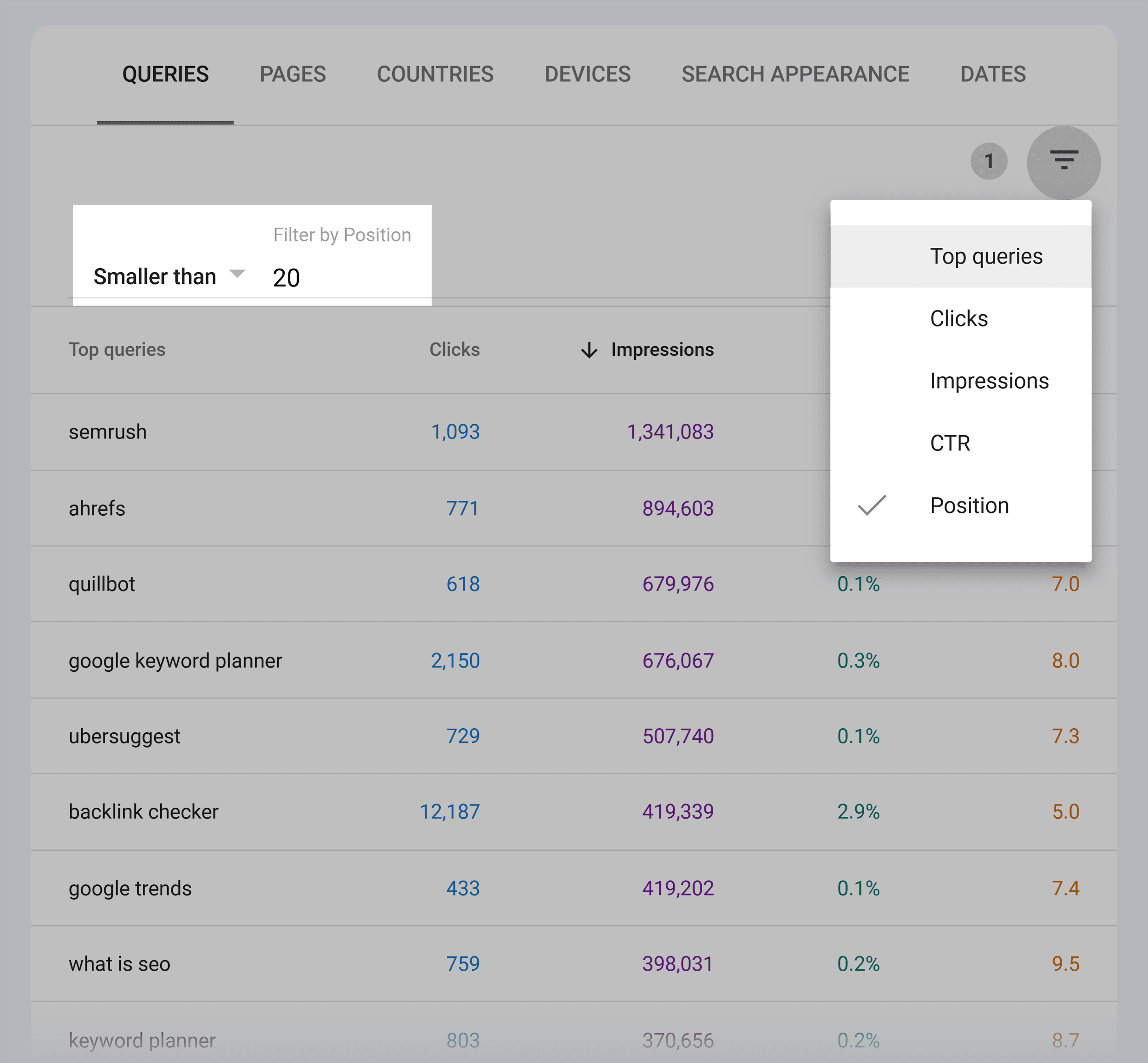The image size is (1148, 1063).
Task: Select impressions value 679,976
Action: tap(678, 584)
